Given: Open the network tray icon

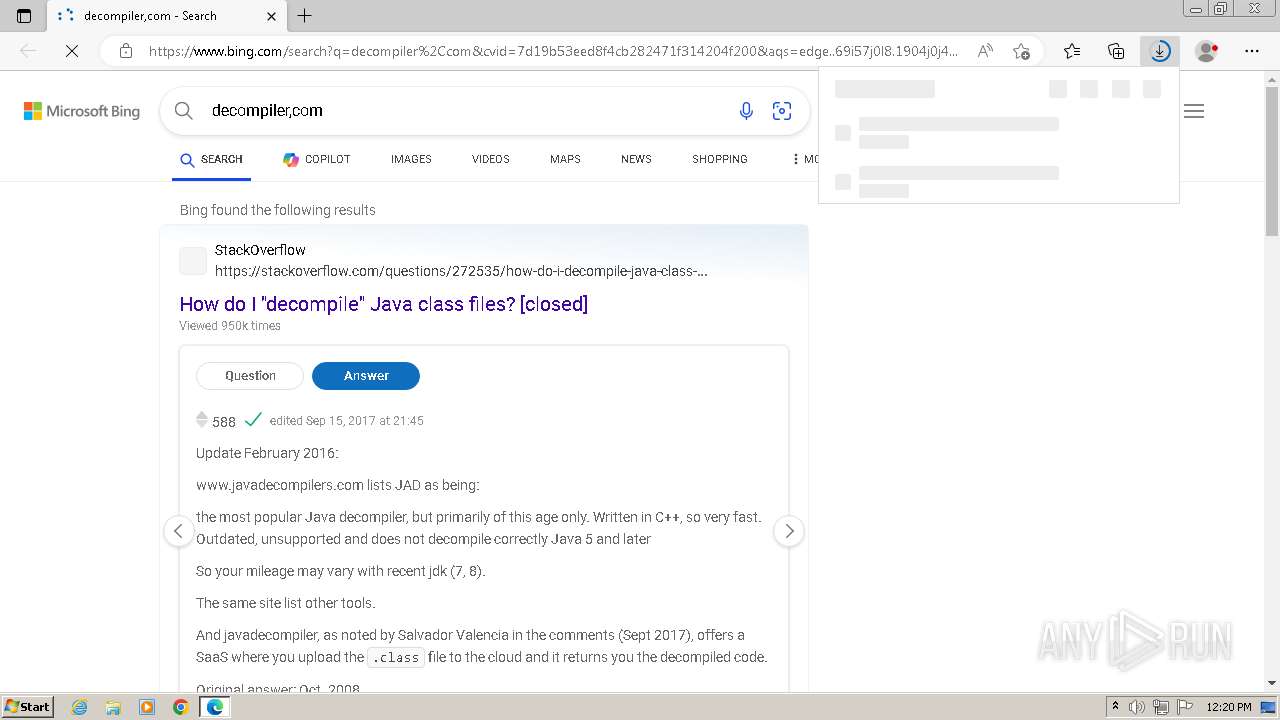Looking at the screenshot, I should coord(1160,707).
